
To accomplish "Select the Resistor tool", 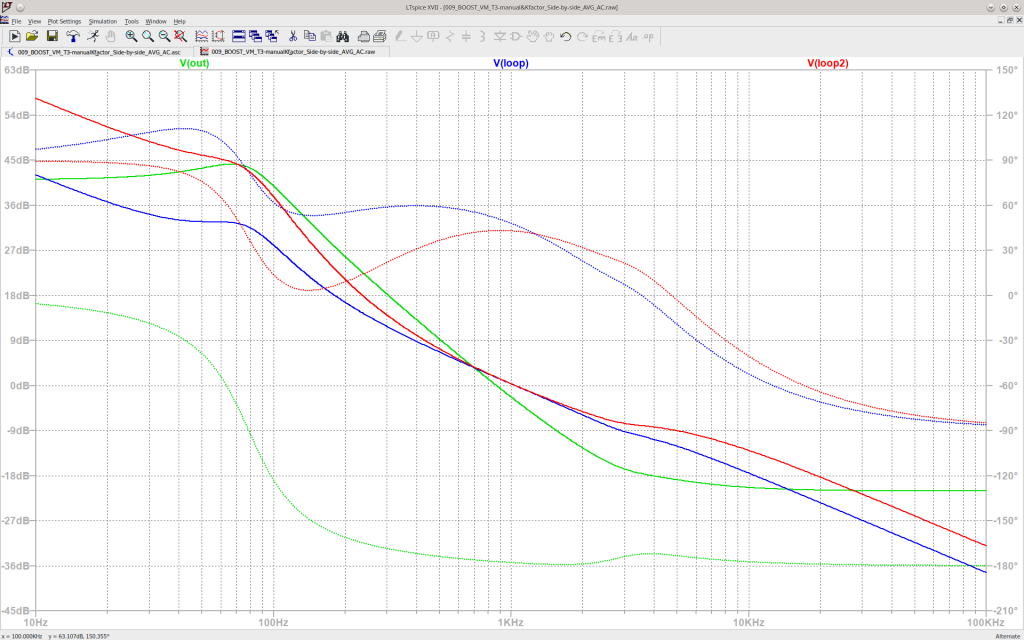I will (450, 36).
